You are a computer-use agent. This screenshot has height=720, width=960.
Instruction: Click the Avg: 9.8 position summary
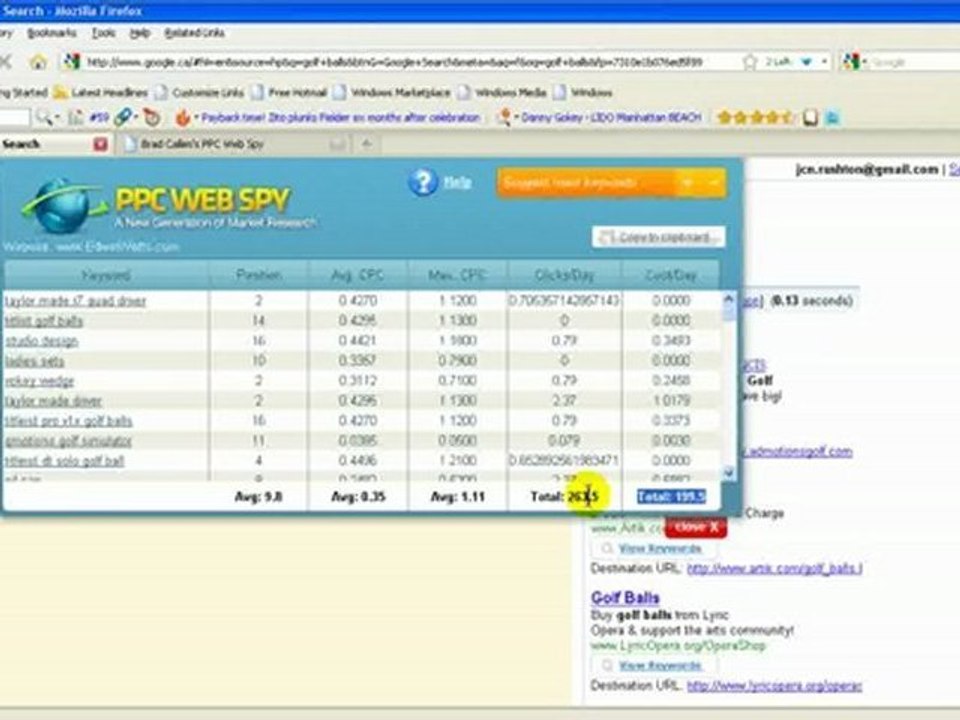pos(258,497)
